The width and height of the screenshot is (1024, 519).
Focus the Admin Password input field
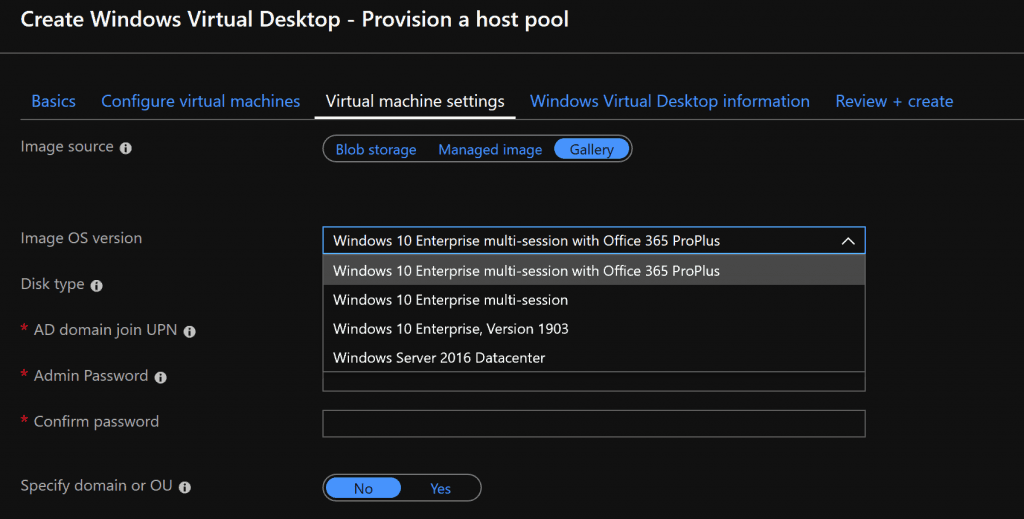[x=594, y=381]
